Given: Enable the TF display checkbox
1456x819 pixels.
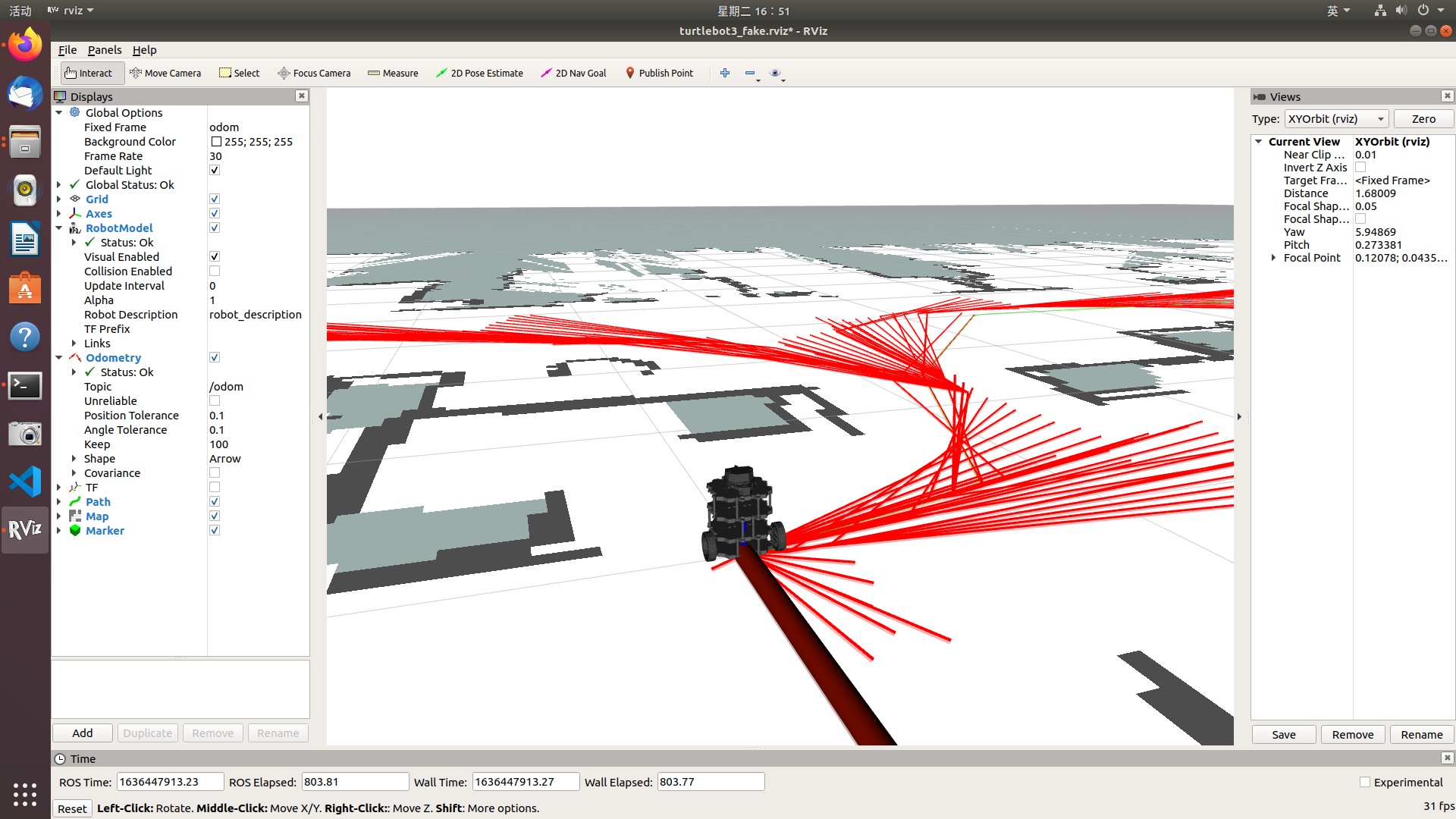Looking at the screenshot, I should click(x=215, y=487).
